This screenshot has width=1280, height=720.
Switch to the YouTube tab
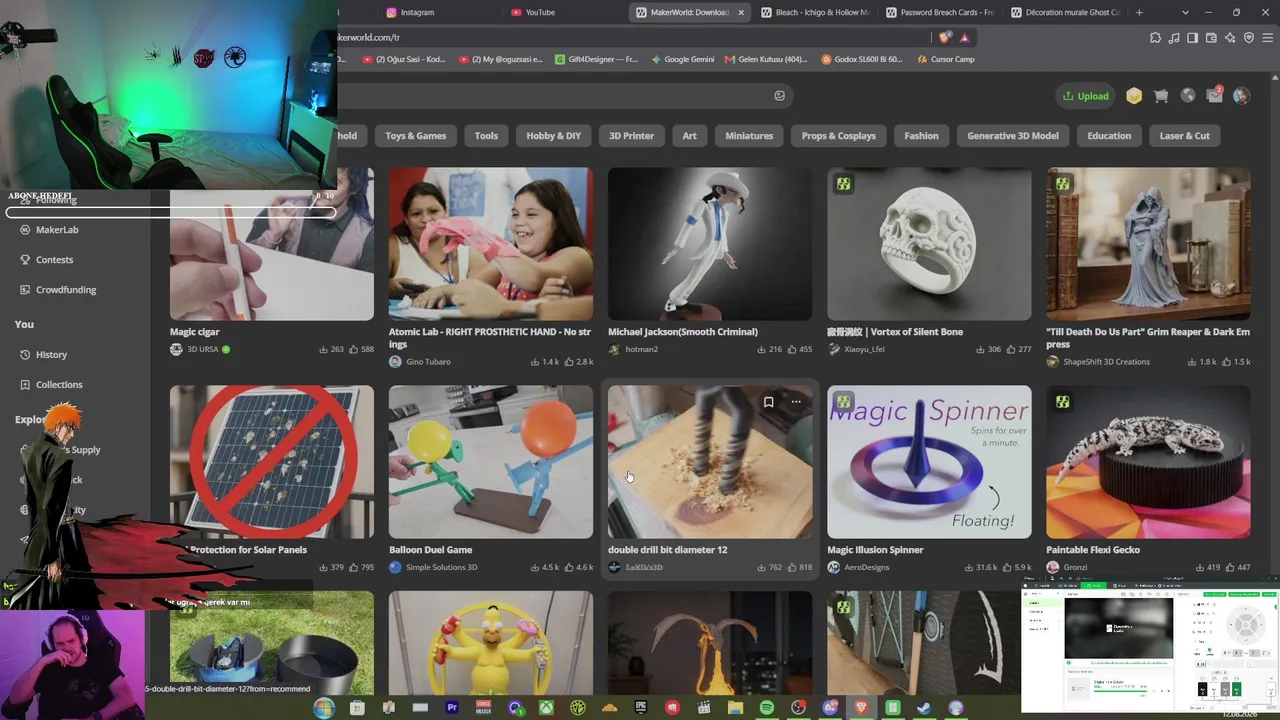tap(560, 12)
